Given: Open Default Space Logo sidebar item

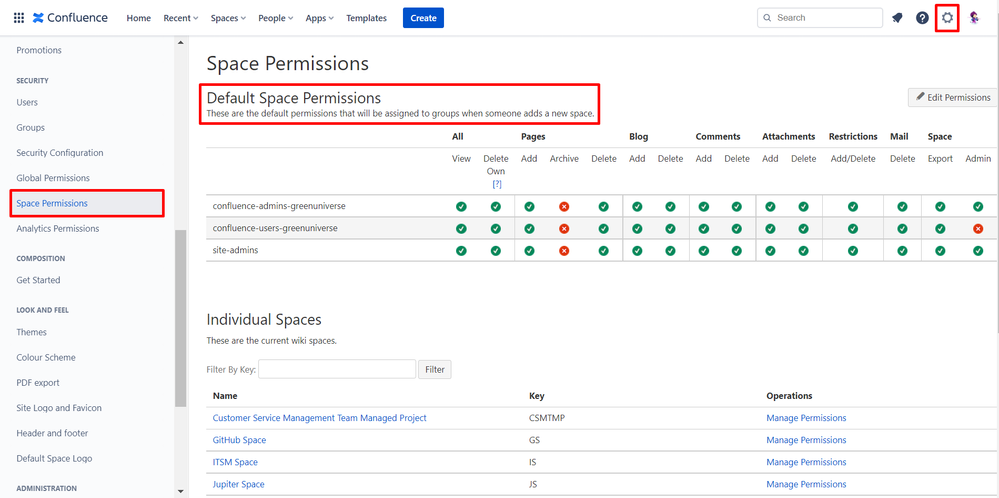Looking at the screenshot, I should coord(54,458).
